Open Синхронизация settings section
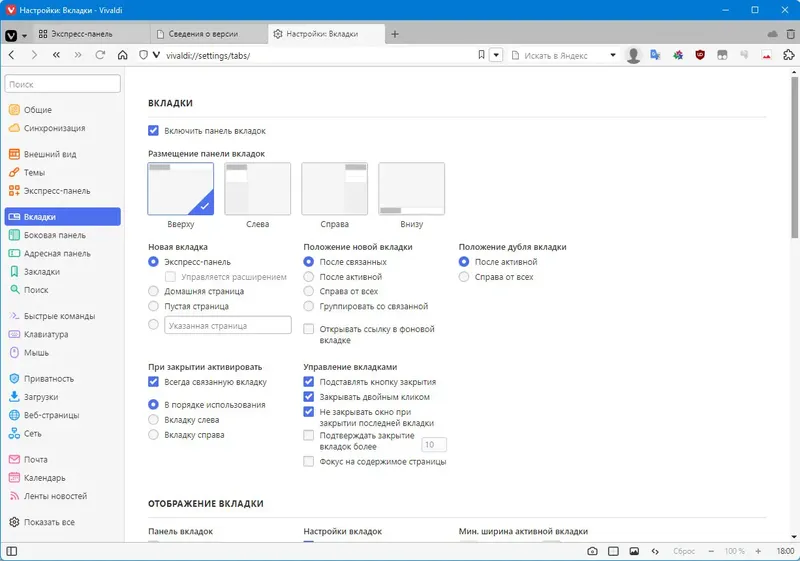 click(62, 128)
